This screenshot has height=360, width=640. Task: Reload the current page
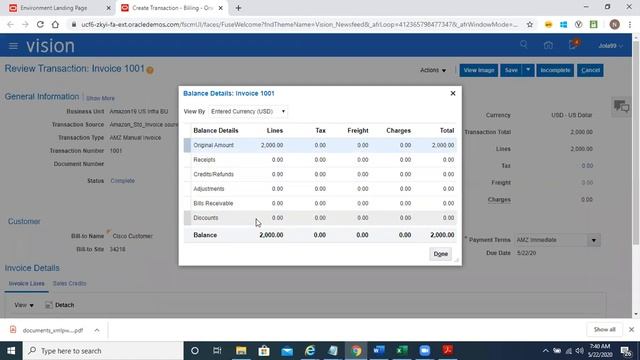40,24
